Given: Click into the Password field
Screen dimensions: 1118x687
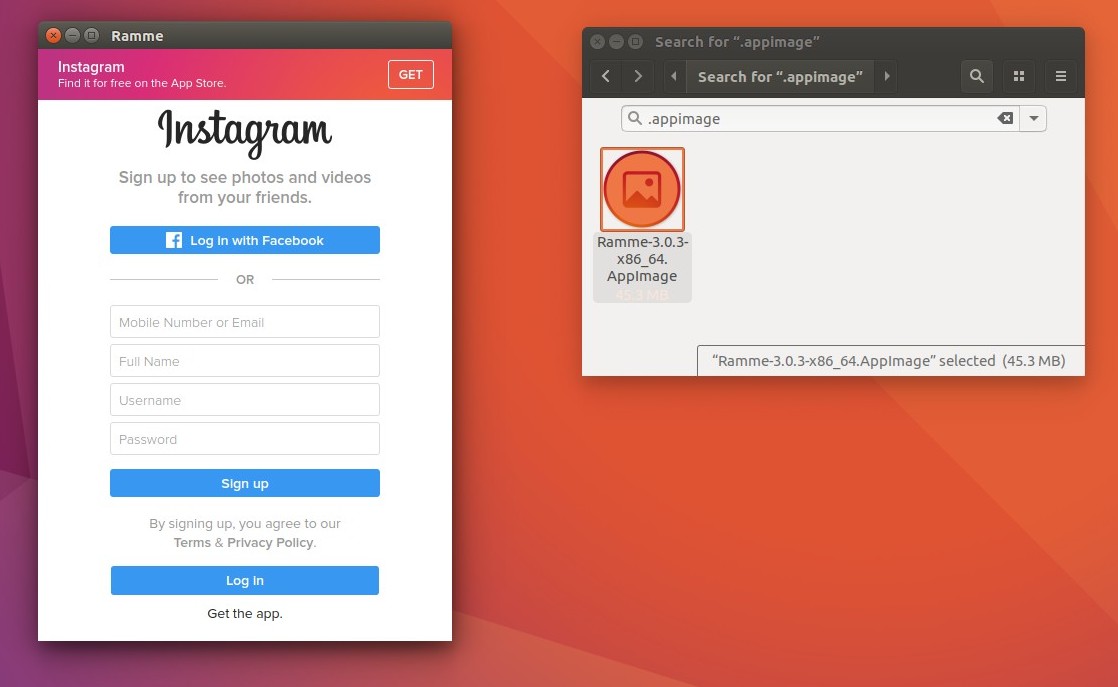Looking at the screenshot, I should click(245, 439).
